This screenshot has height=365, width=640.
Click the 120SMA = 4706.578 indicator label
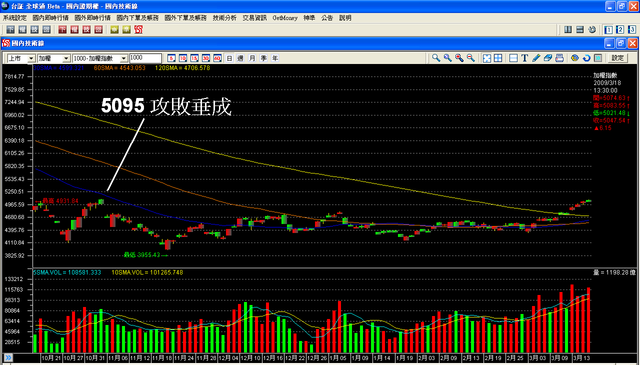pos(182,68)
